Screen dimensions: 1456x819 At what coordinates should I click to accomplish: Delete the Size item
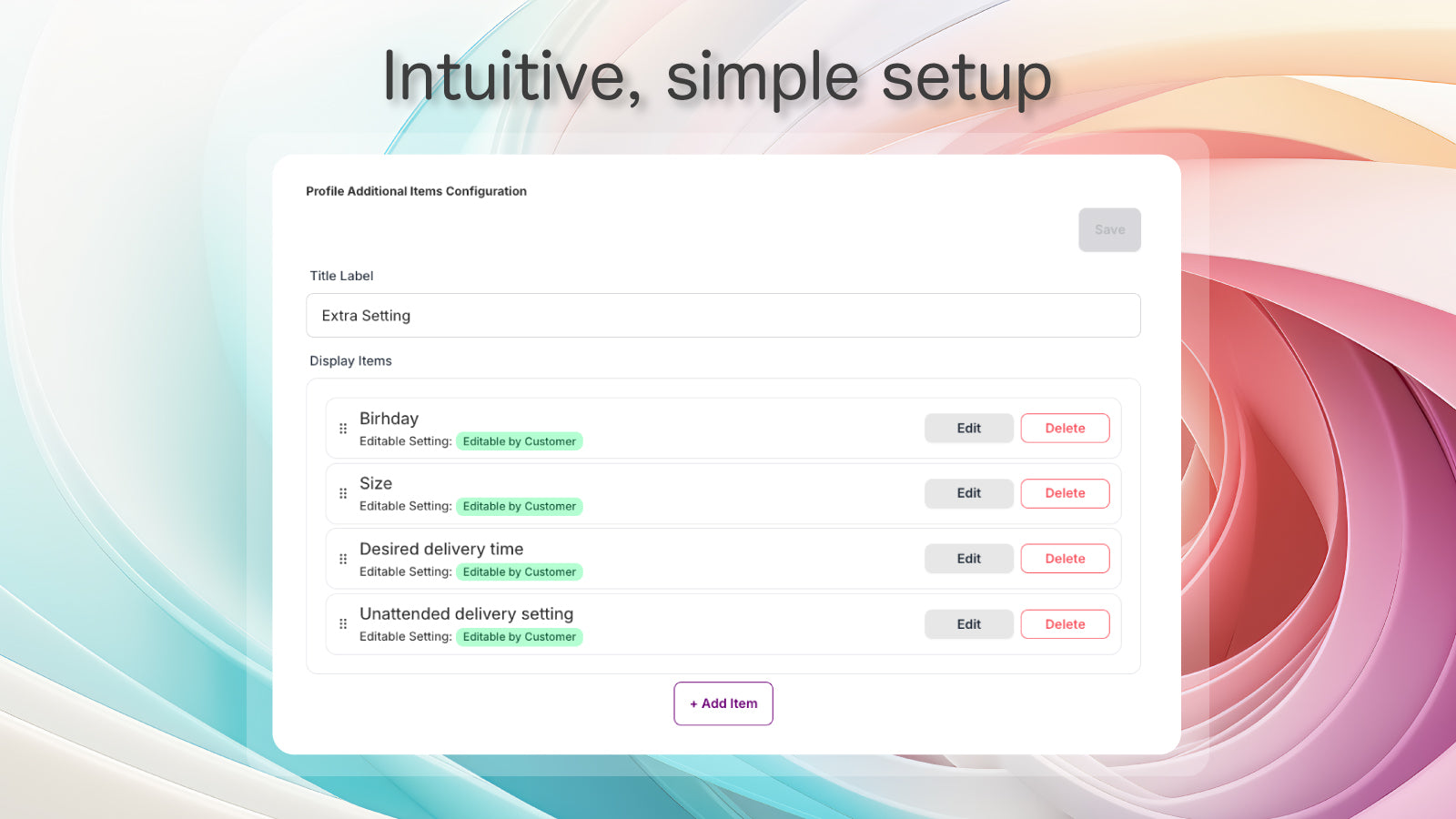[1065, 493]
